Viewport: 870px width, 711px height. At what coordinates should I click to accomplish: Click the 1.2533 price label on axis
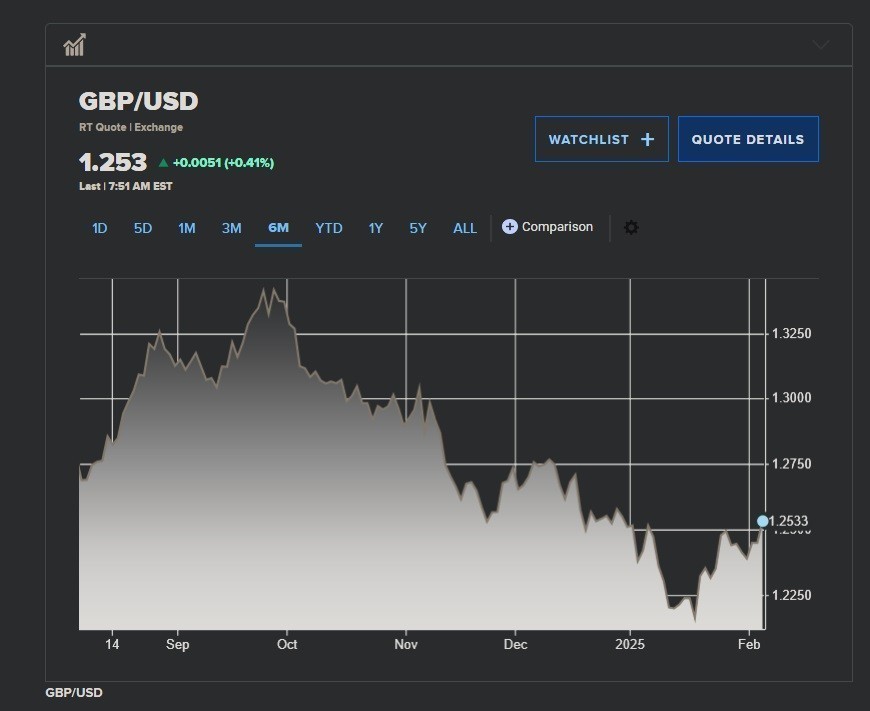789,521
